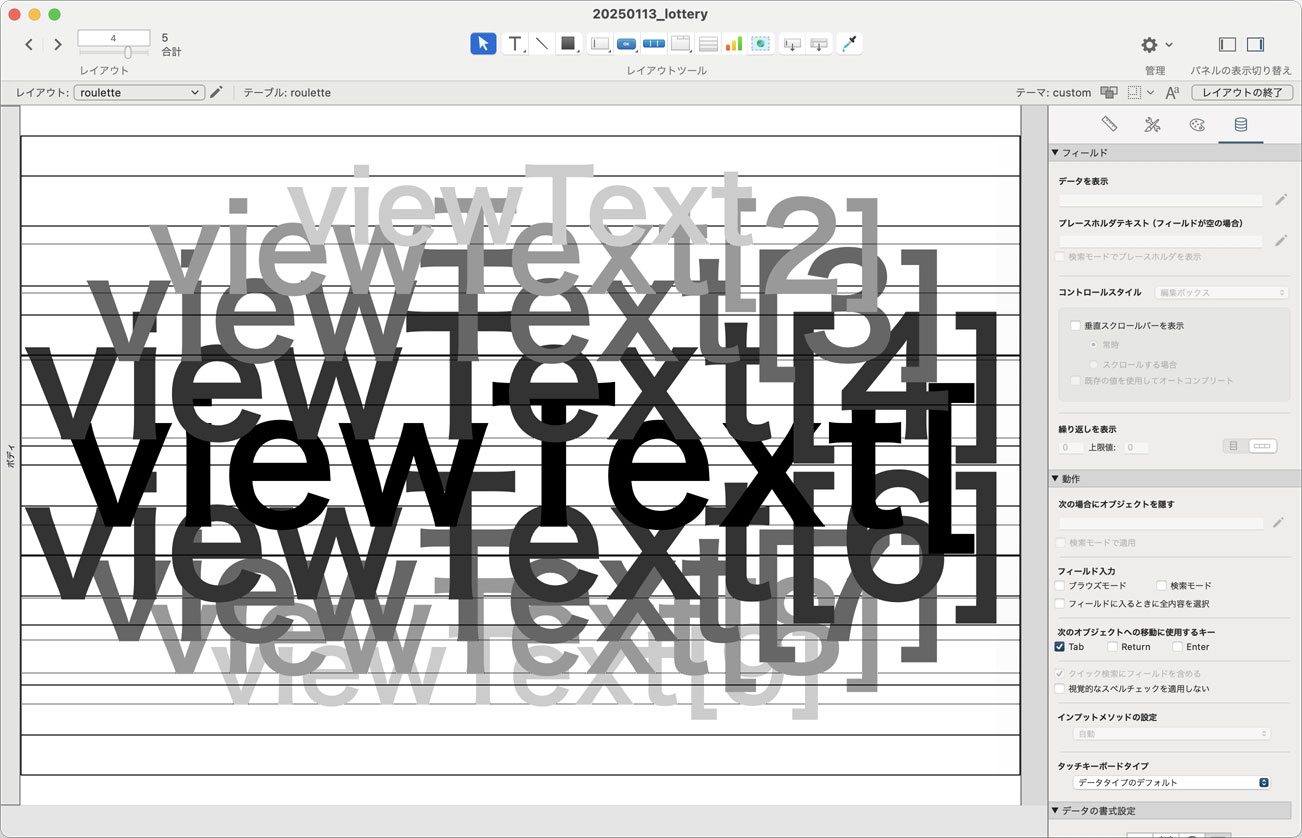Image resolution: width=1302 pixels, height=838 pixels.
Task: Select the Button Bar tool
Action: [x=654, y=43]
